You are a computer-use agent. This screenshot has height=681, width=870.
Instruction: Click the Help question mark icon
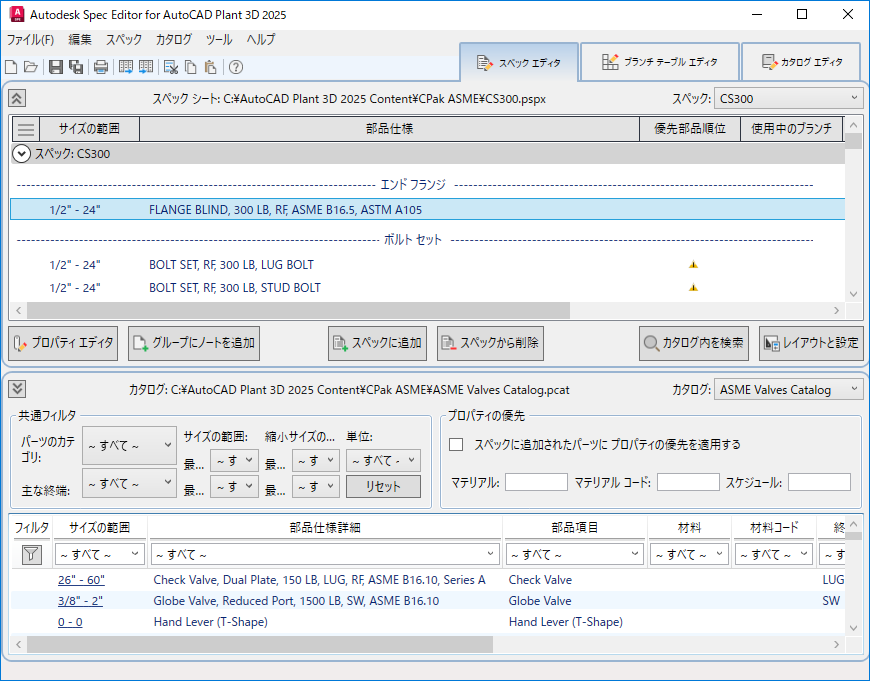(236, 67)
